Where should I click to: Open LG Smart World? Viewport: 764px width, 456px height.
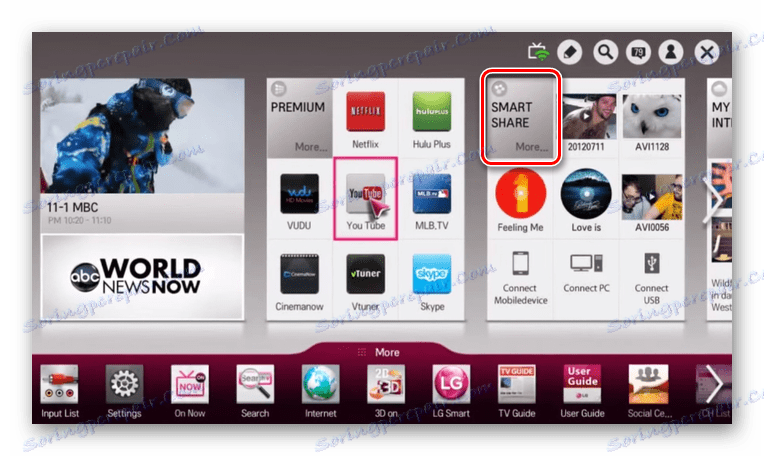pos(451,391)
